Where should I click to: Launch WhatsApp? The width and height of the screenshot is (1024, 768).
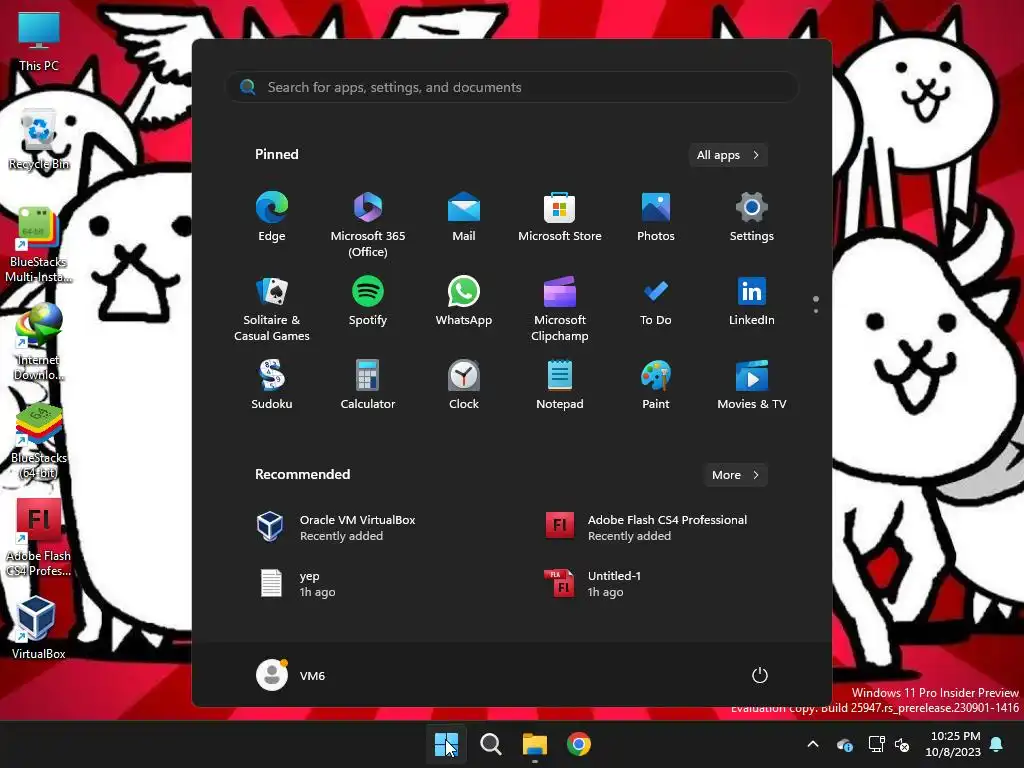(464, 301)
